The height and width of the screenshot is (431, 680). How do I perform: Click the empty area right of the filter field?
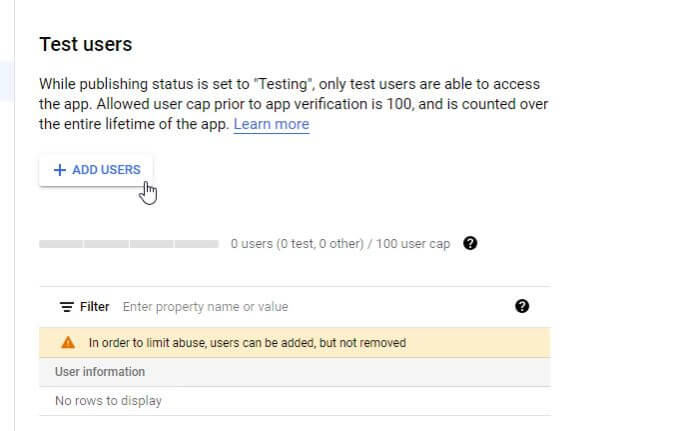coord(420,307)
